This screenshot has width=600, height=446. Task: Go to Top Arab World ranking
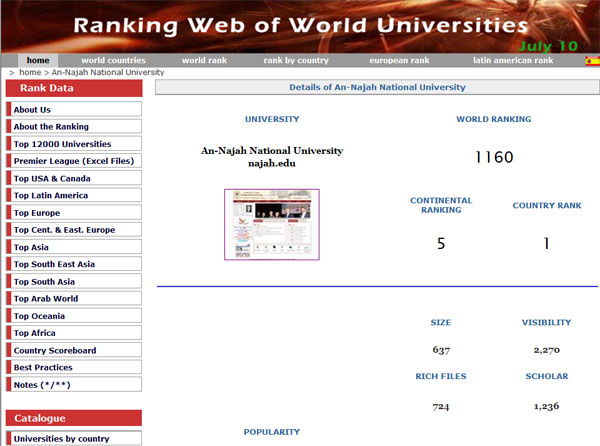46,299
